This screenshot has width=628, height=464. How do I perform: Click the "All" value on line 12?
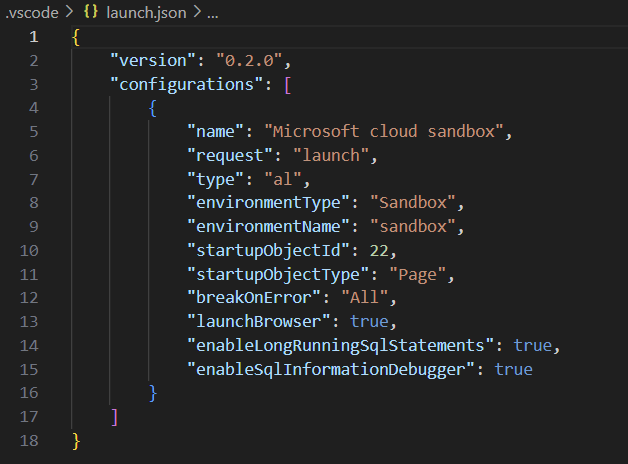(x=364, y=297)
